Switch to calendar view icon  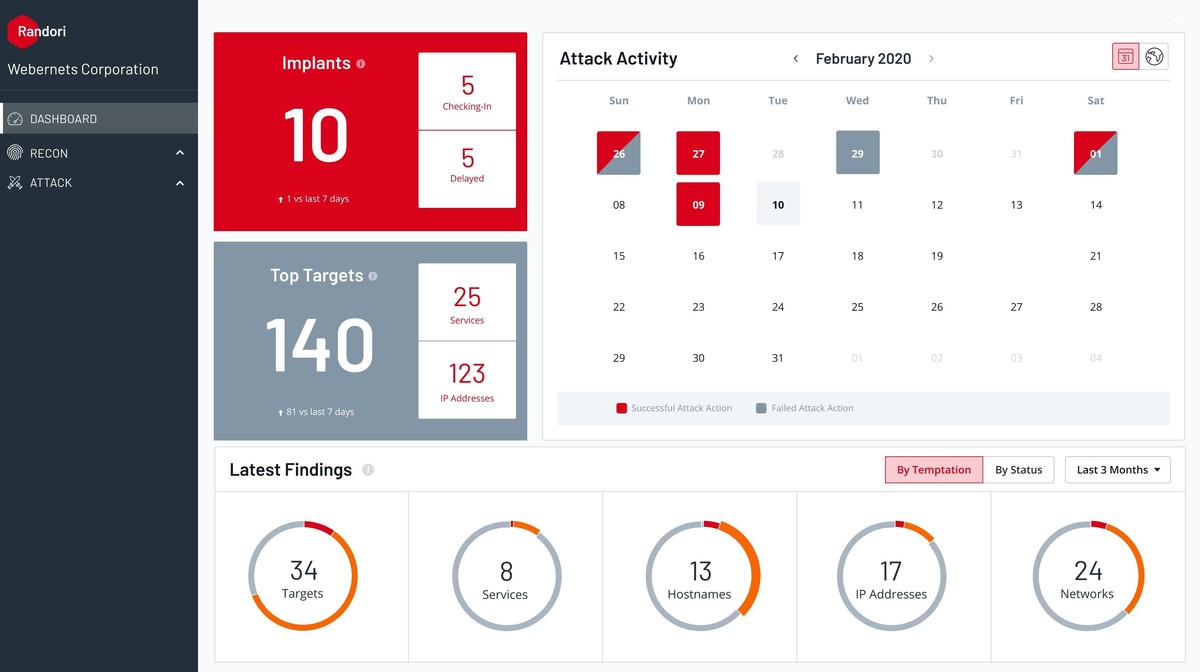(x=1125, y=57)
